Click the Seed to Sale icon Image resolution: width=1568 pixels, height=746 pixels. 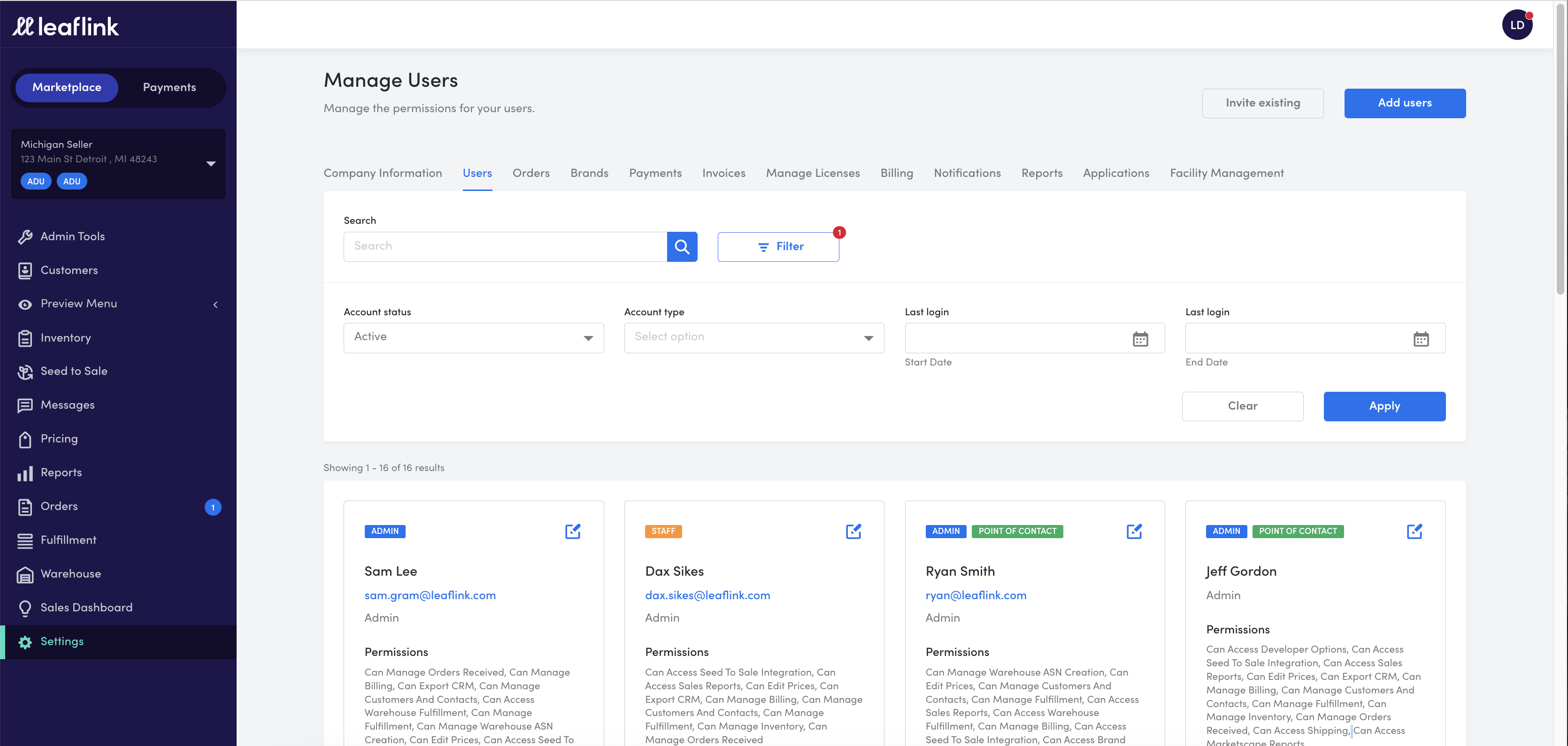[x=25, y=372]
